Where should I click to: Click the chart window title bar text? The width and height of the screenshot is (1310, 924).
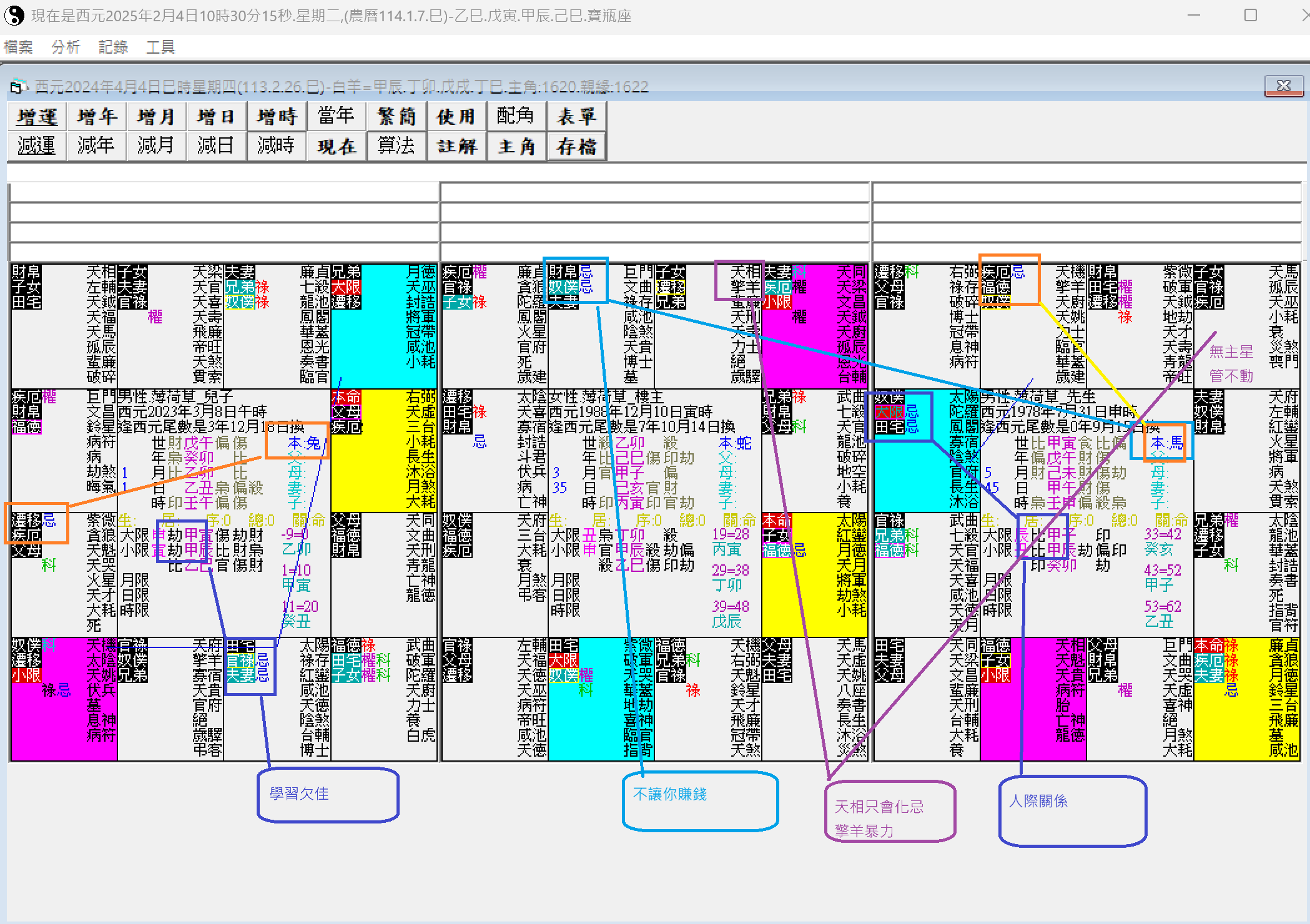coord(342,86)
